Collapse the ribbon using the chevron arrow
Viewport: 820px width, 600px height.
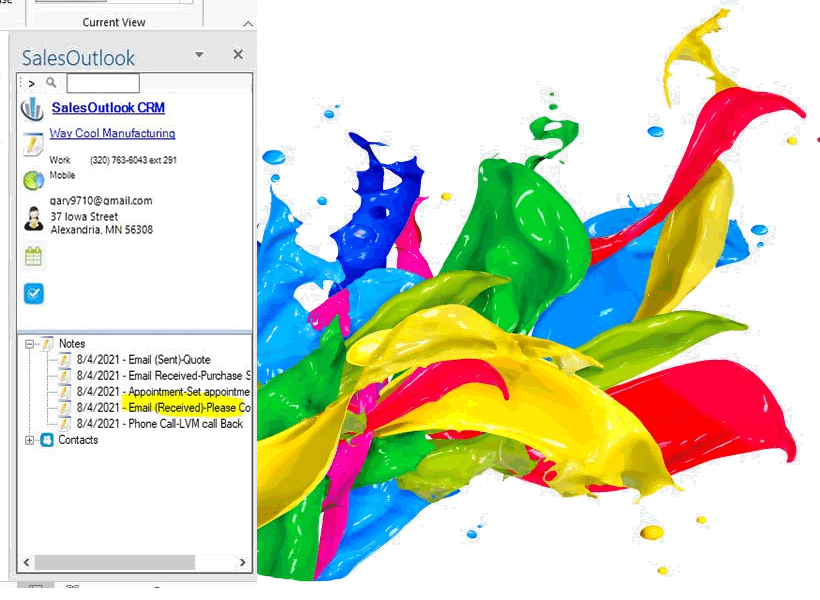tap(248, 23)
